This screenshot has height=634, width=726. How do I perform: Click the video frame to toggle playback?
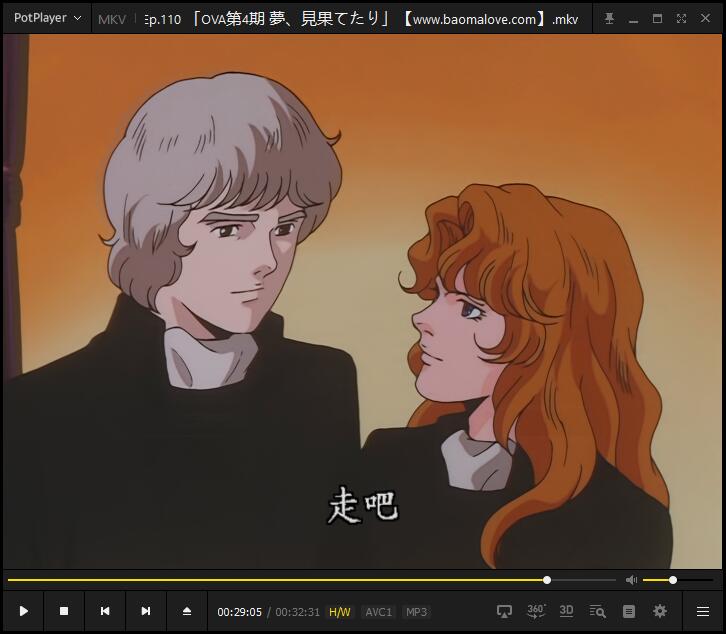pyautogui.click(x=363, y=301)
